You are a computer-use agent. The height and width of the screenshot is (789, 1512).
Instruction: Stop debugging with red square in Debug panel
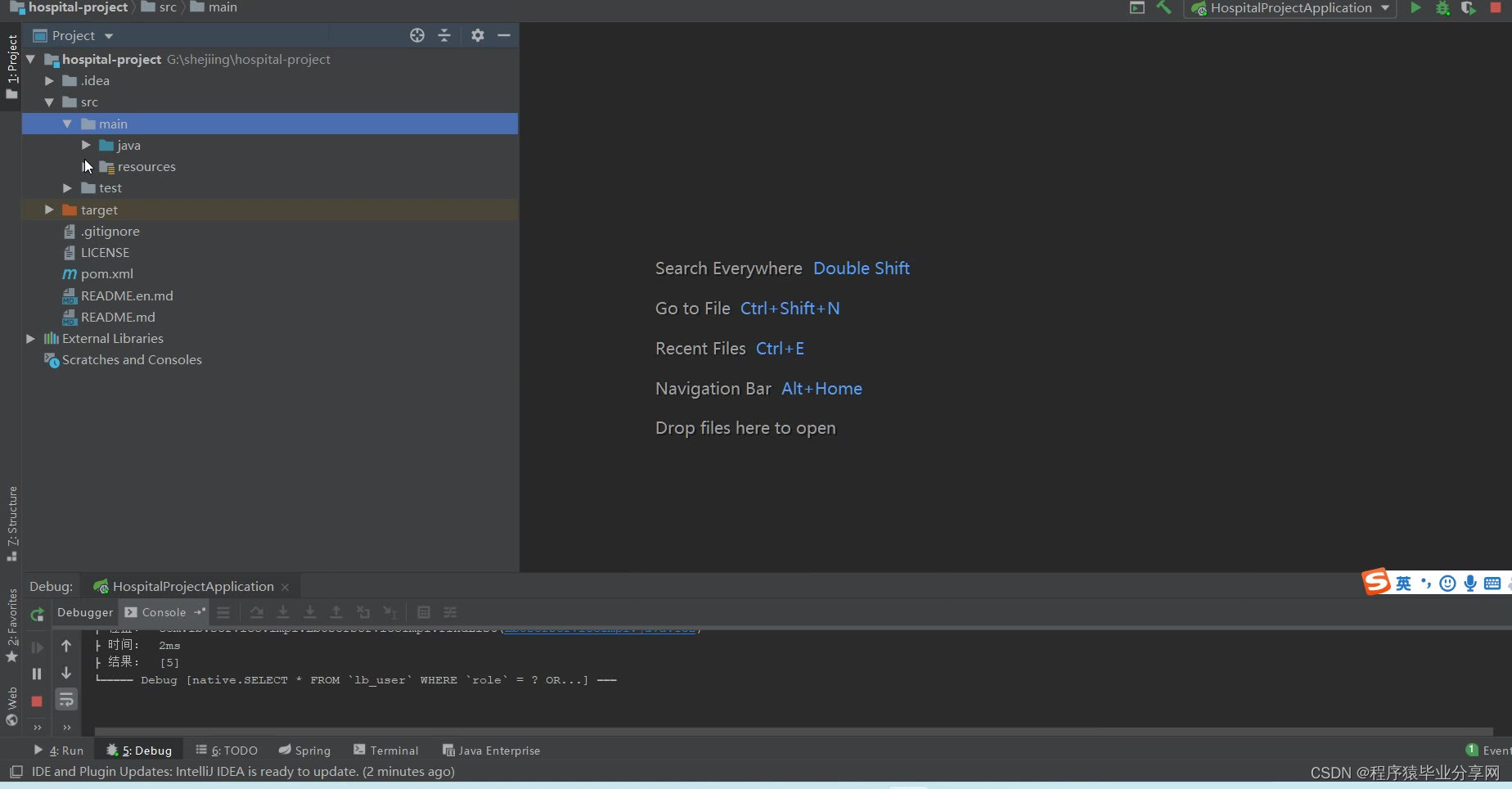(37, 701)
